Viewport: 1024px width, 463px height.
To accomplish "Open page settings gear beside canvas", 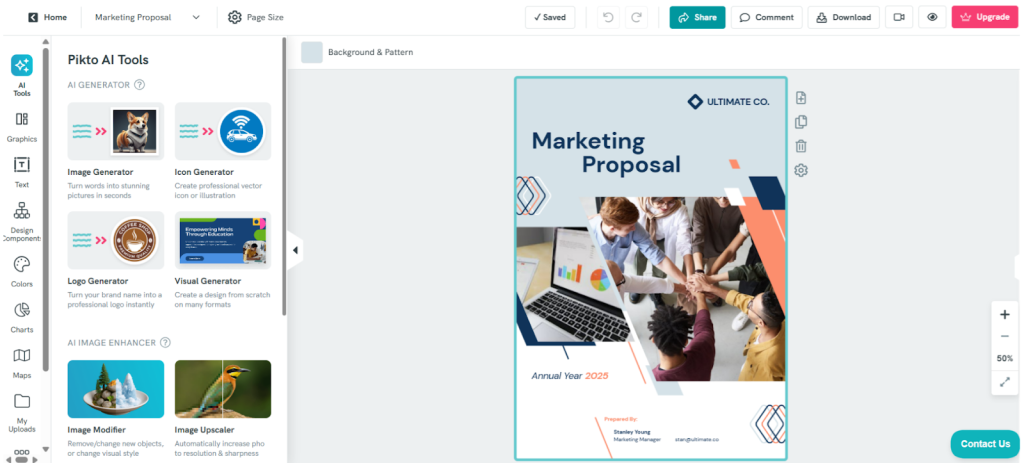I will pos(801,170).
